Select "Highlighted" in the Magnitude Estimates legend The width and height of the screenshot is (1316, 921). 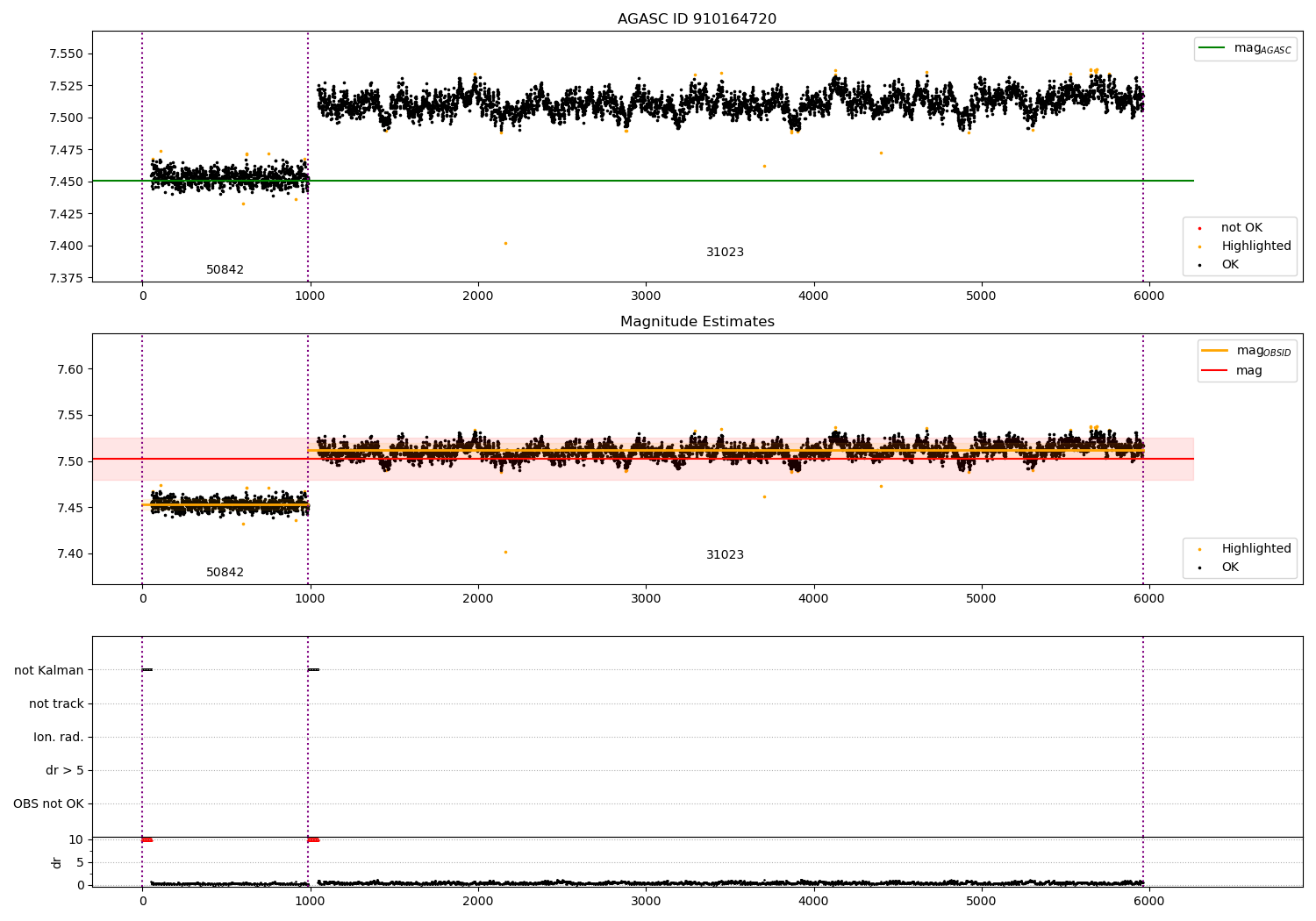point(1256,549)
